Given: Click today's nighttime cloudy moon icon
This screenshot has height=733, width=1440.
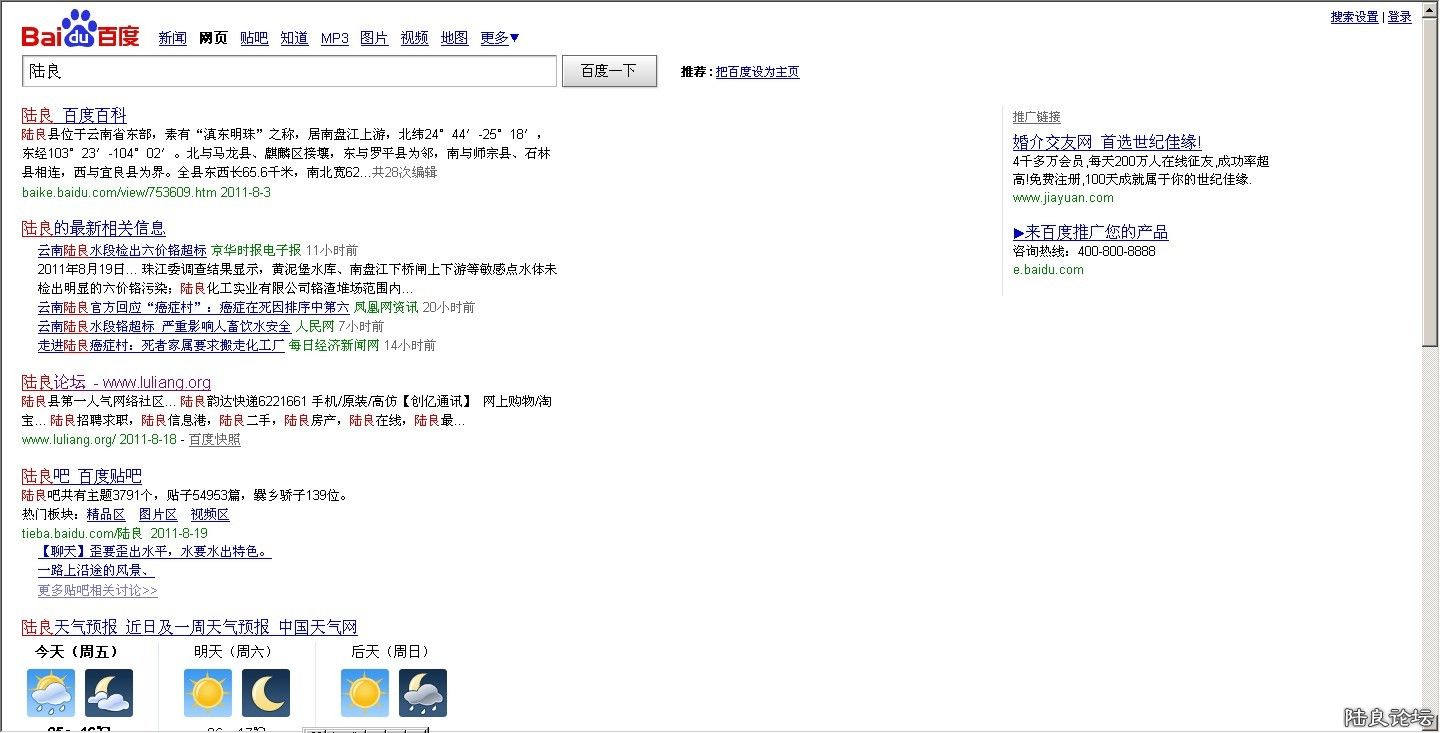Looking at the screenshot, I should [x=109, y=693].
